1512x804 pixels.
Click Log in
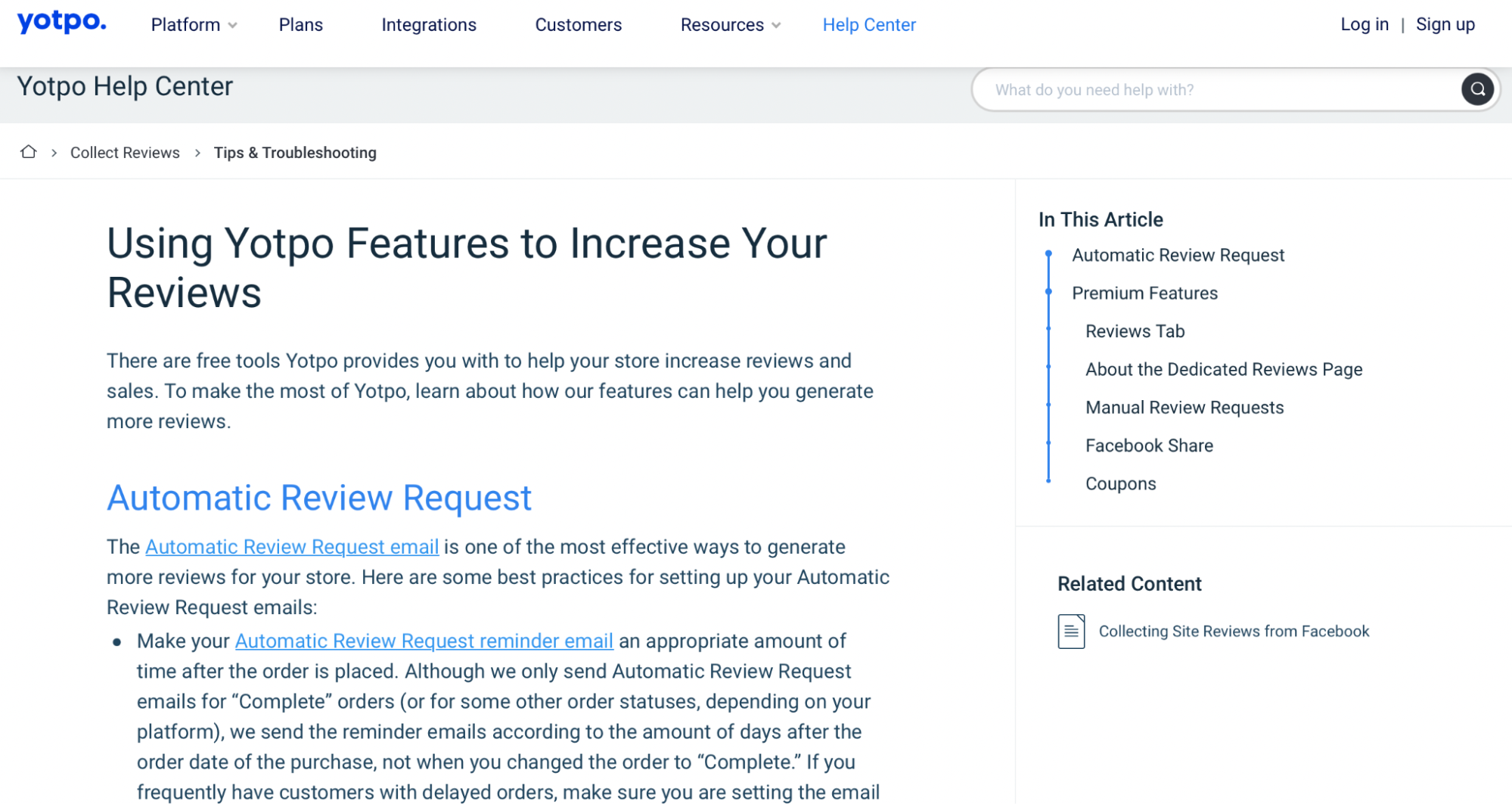[1365, 24]
